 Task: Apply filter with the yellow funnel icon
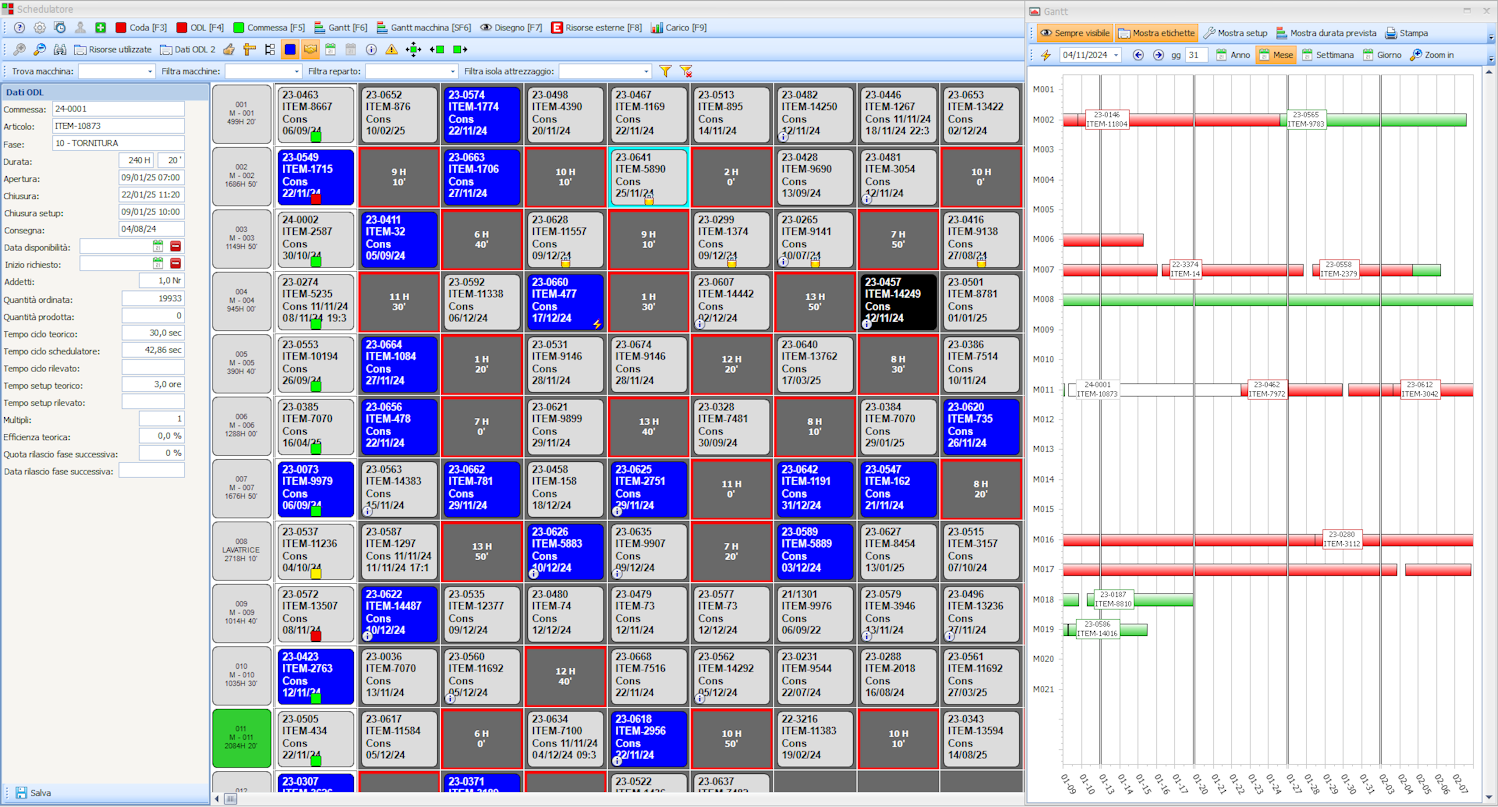click(665, 72)
